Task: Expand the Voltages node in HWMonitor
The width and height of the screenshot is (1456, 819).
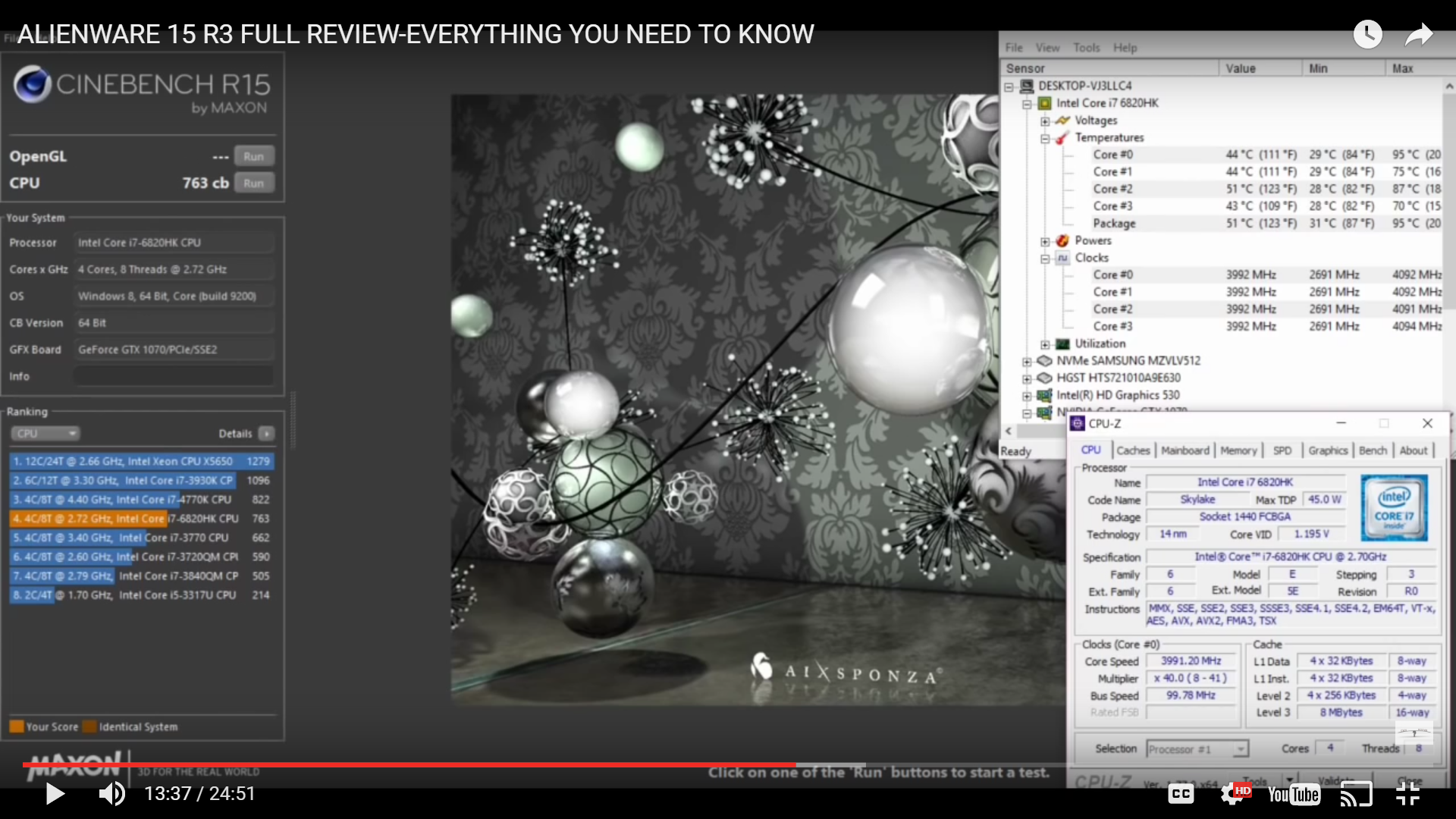Action: point(1046,121)
